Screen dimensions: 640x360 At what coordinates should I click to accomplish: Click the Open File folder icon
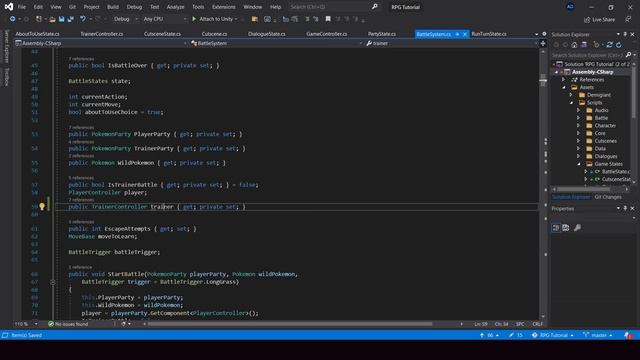click(52, 19)
